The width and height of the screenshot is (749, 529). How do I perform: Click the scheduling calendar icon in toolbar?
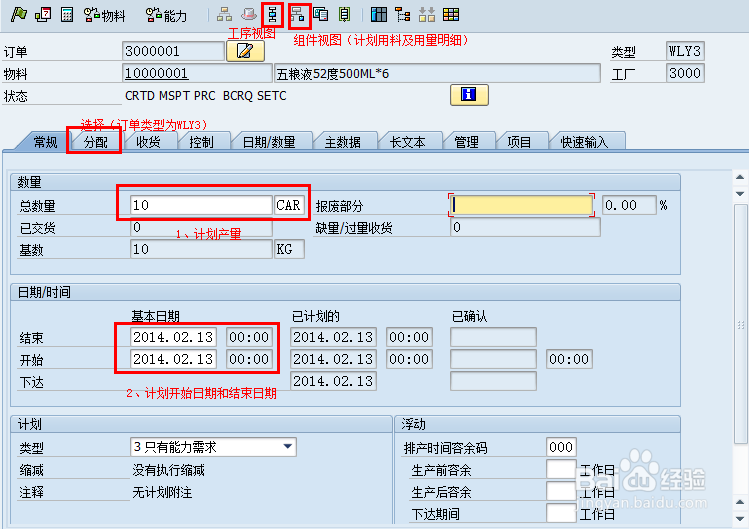pyautogui.click(x=43, y=14)
